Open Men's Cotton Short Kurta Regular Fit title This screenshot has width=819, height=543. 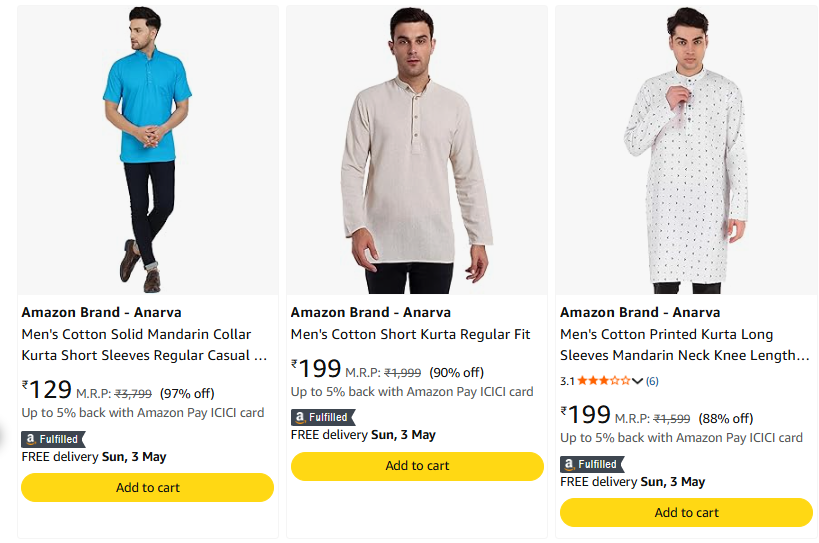(x=410, y=334)
